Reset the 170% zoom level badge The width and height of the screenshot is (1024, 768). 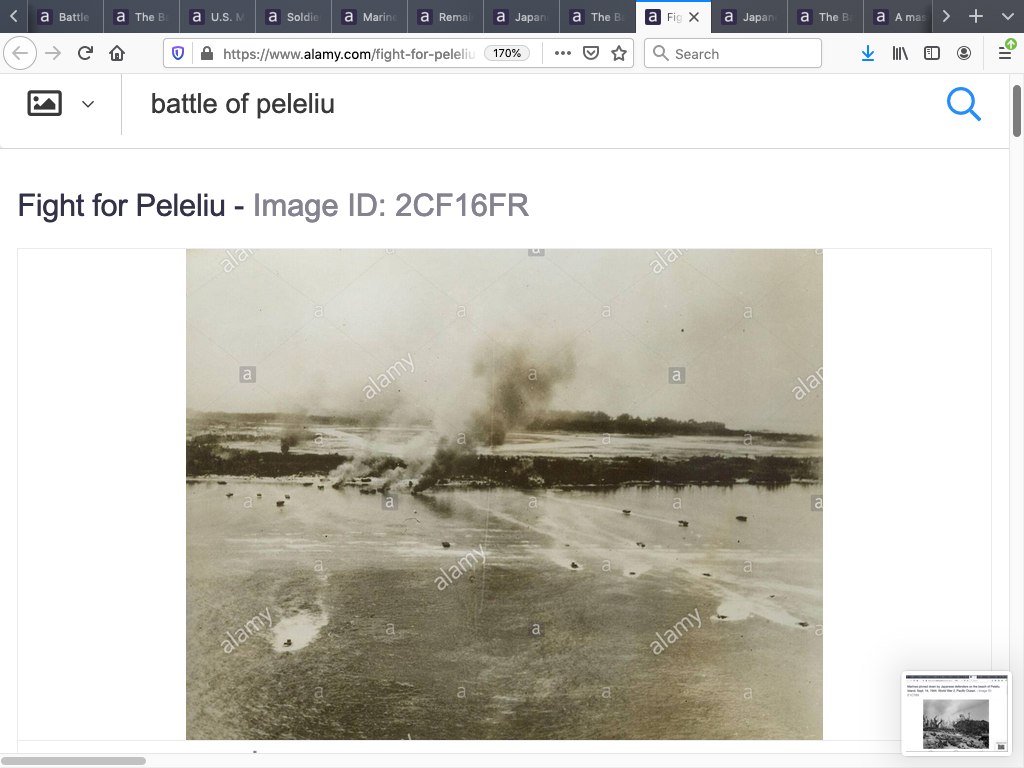[x=507, y=54]
